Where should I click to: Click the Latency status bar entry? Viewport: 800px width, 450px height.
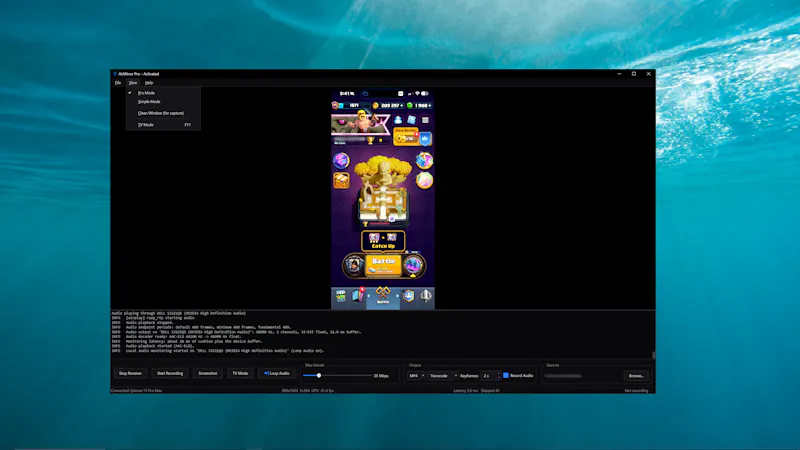pyautogui.click(x=465, y=391)
